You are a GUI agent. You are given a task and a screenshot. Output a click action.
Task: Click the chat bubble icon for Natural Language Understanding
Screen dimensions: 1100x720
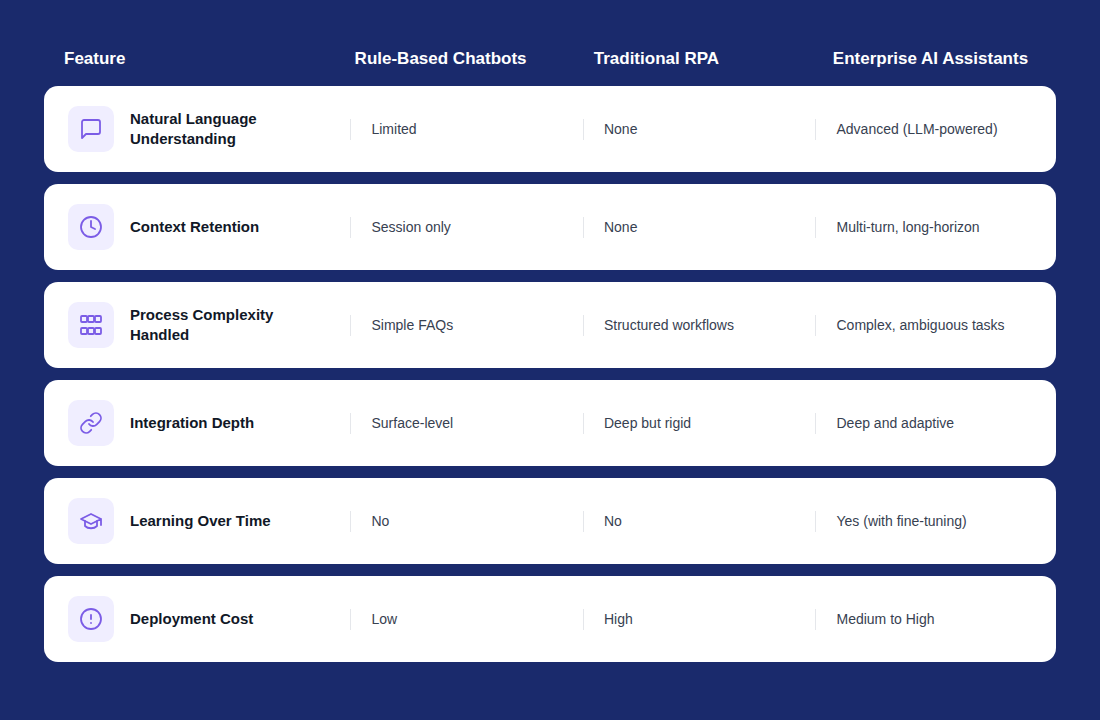coord(91,129)
